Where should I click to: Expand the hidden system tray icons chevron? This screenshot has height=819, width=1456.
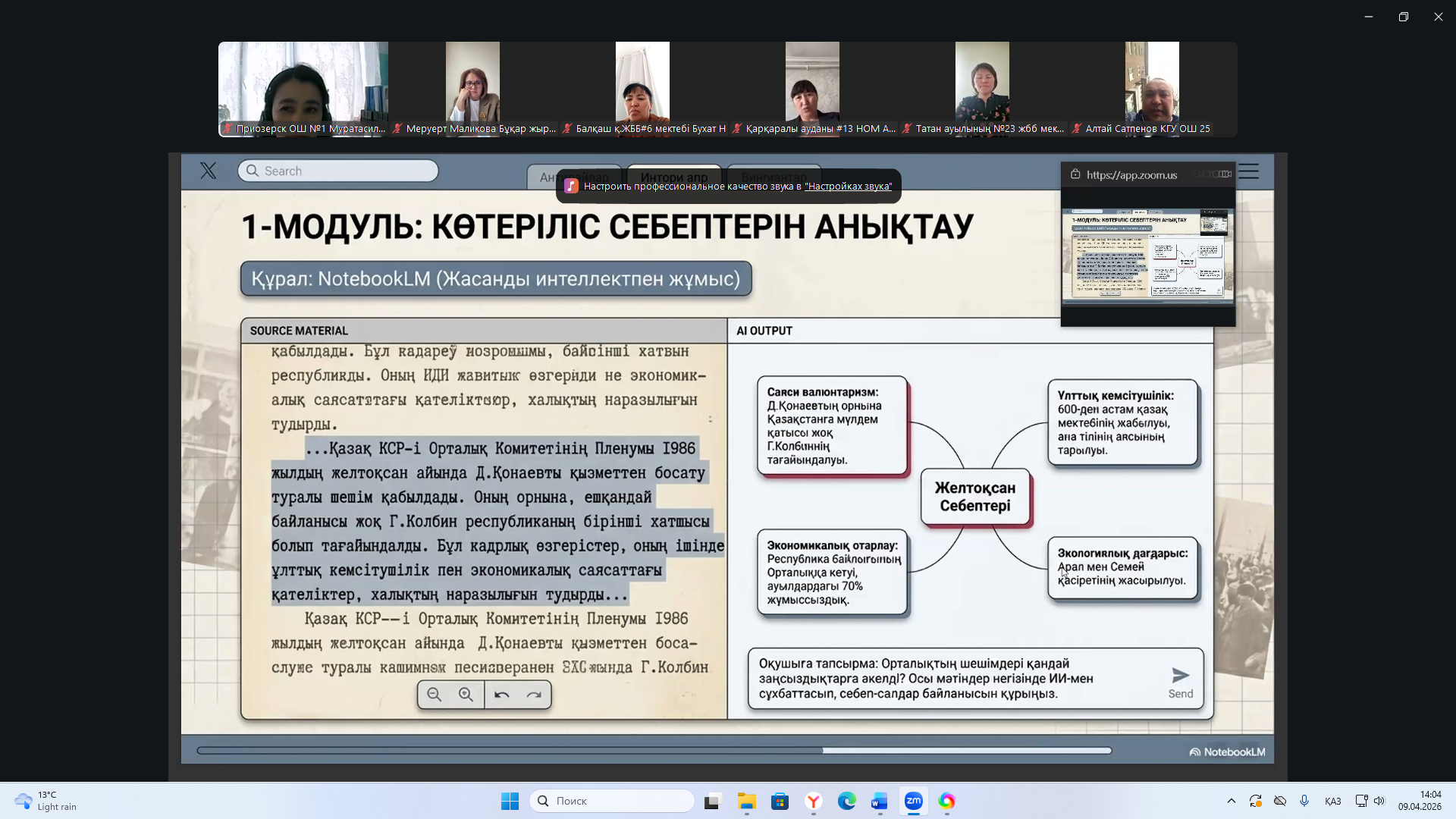click(1232, 801)
